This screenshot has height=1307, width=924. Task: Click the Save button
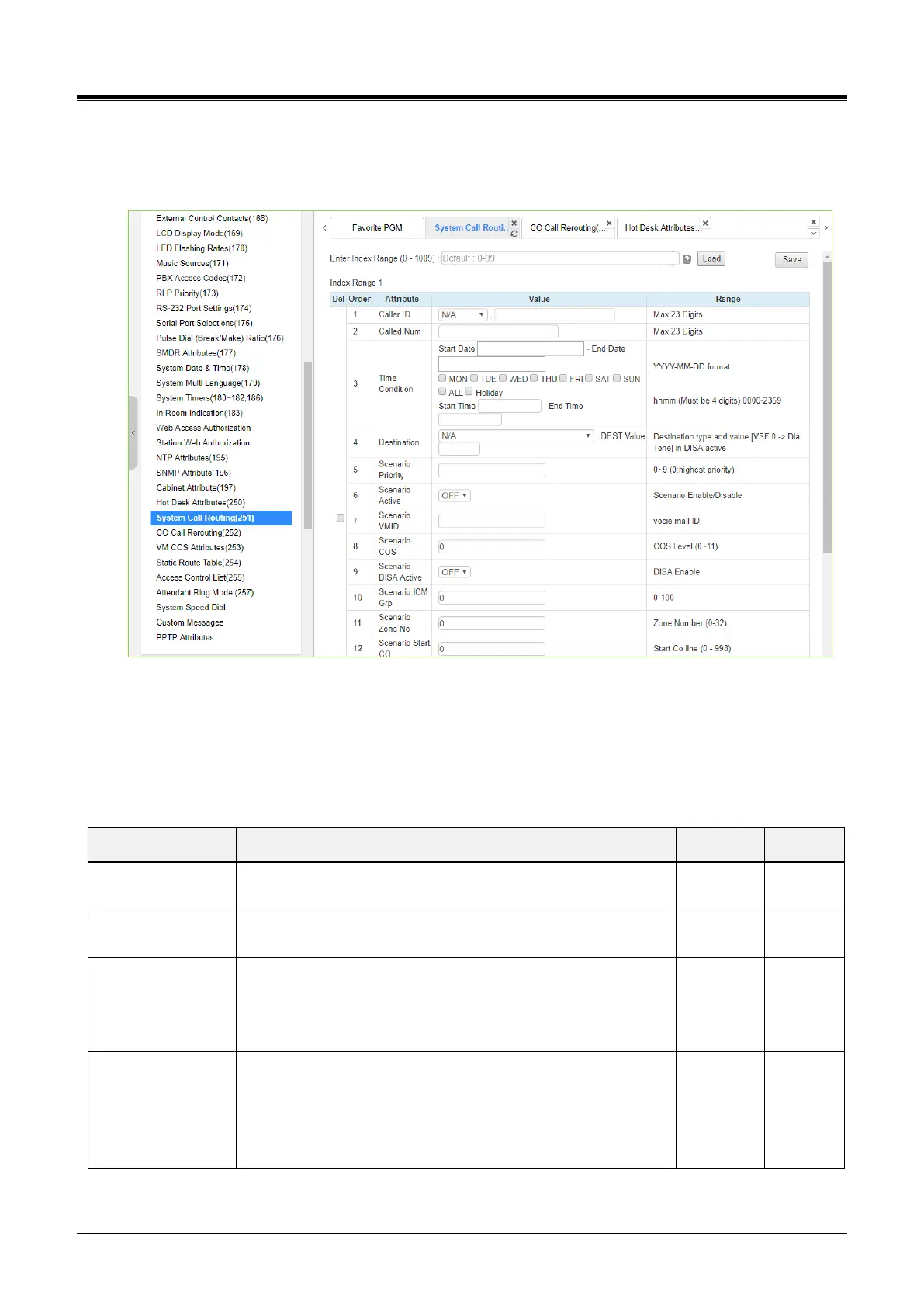pyautogui.click(x=791, y=260)
